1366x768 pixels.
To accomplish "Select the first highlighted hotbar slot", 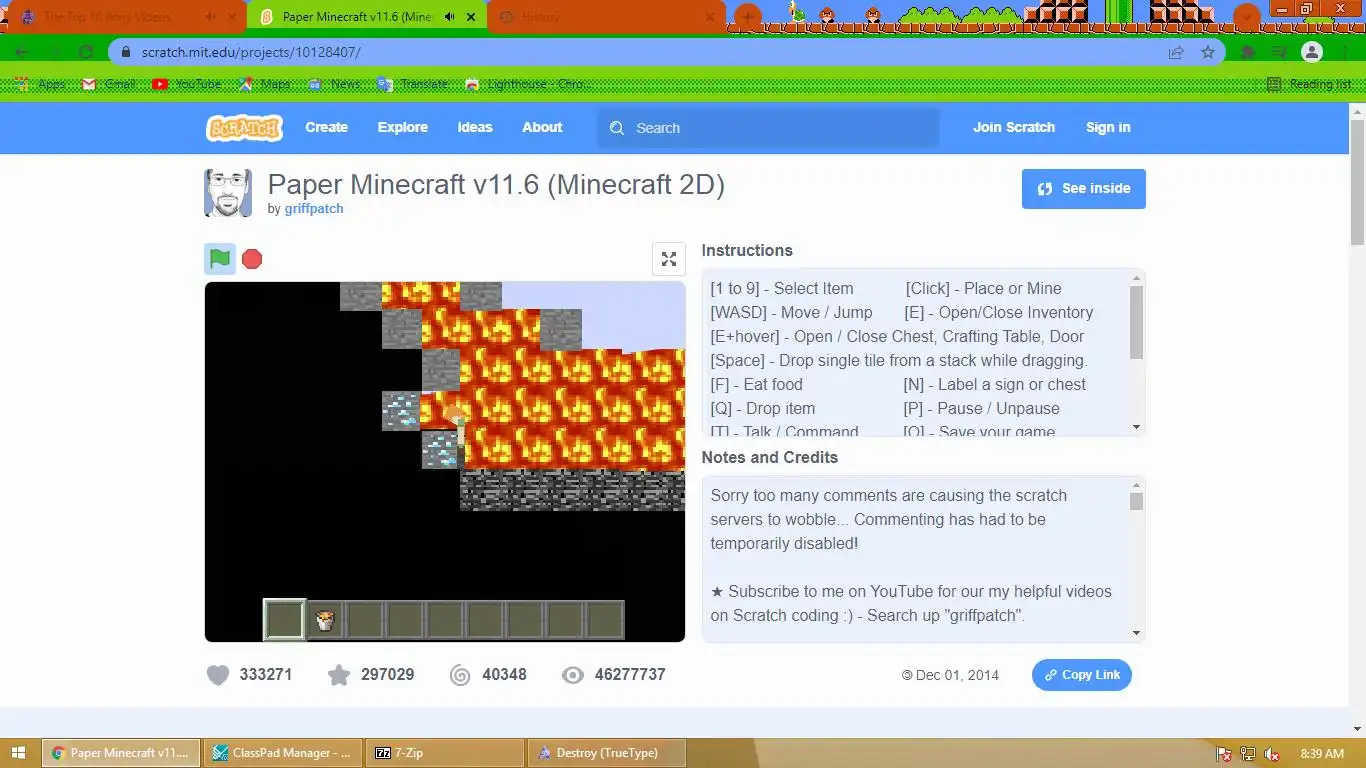I will coord(284,620).
